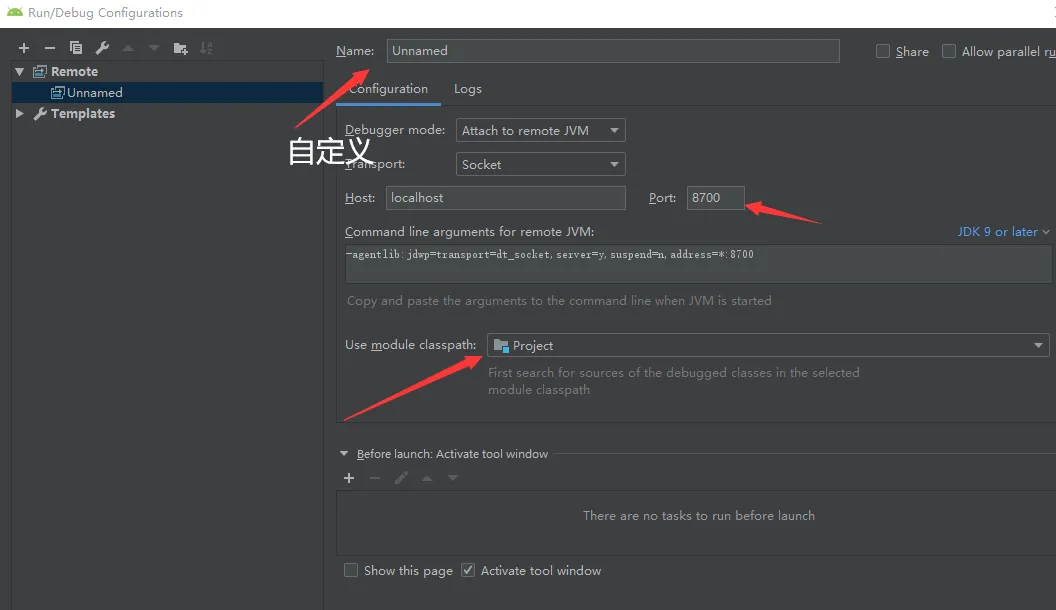The height and width of the screenshot is (610, 1056).
Task: Click the Add New Configuration plus icon
Action: point(24,48)
